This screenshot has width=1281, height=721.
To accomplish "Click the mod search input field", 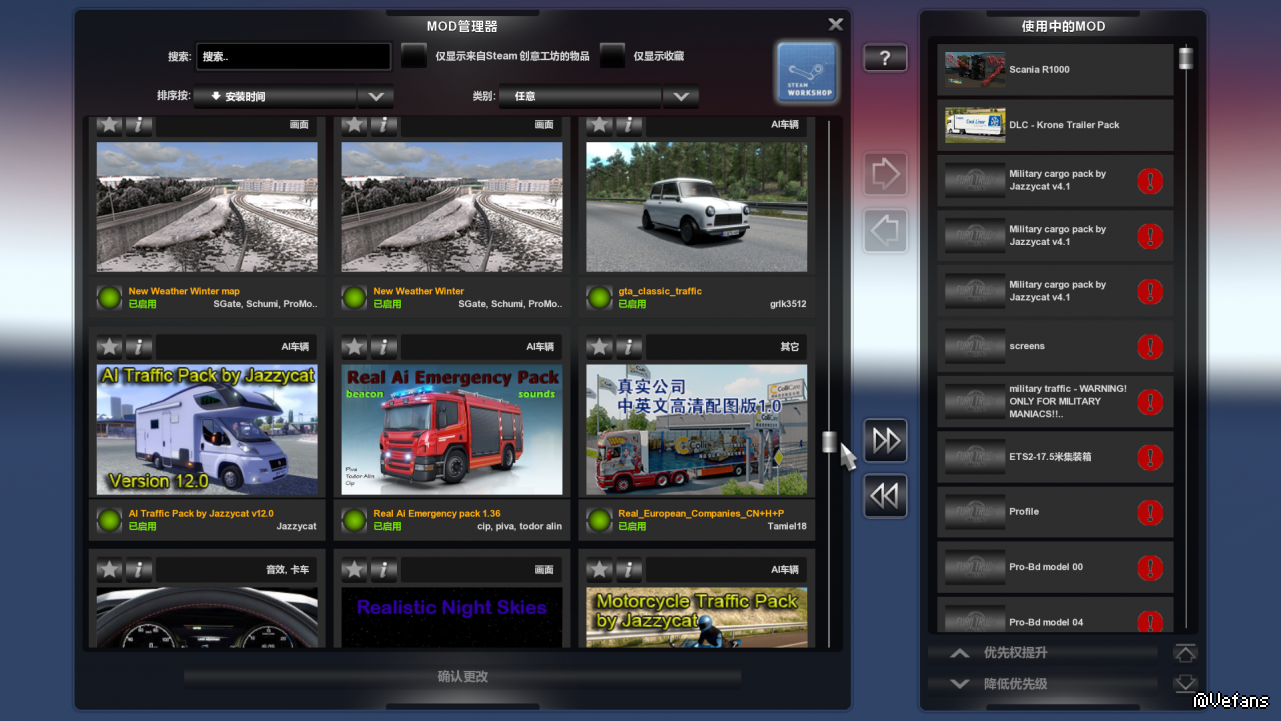I will (x=293, y=57).
